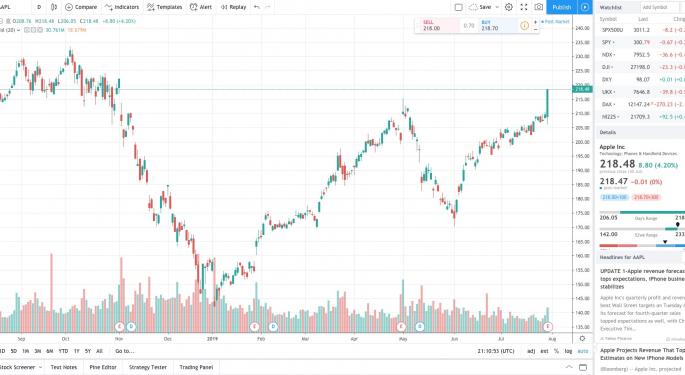
Task: Toggle the percent scale option
Action: pyautogui.click(x=556, y=351)
